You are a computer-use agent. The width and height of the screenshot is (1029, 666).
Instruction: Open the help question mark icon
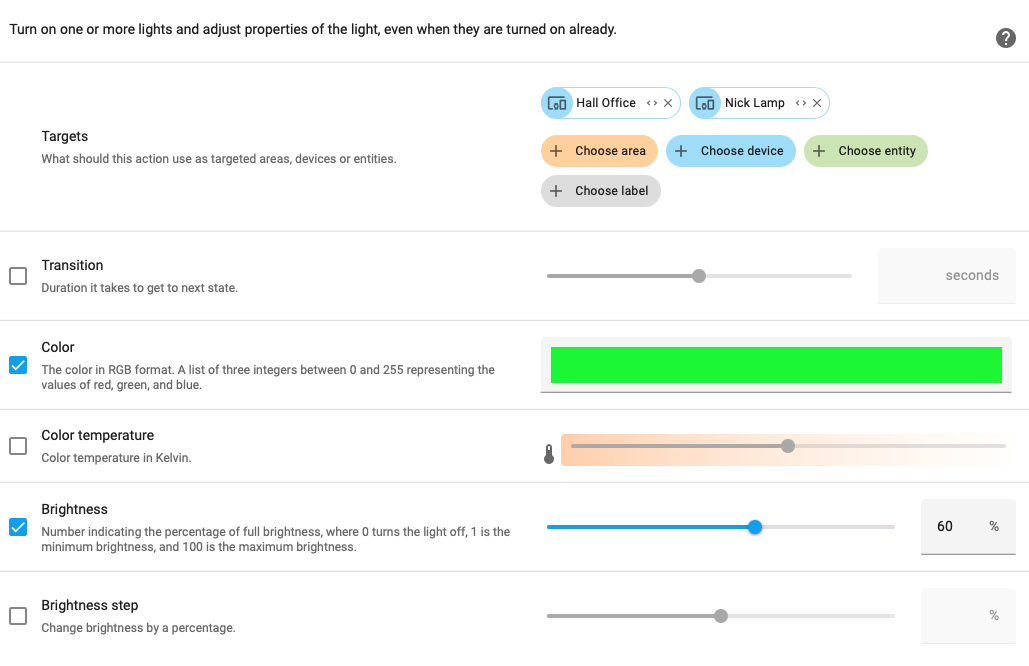tap(1006, 38)
